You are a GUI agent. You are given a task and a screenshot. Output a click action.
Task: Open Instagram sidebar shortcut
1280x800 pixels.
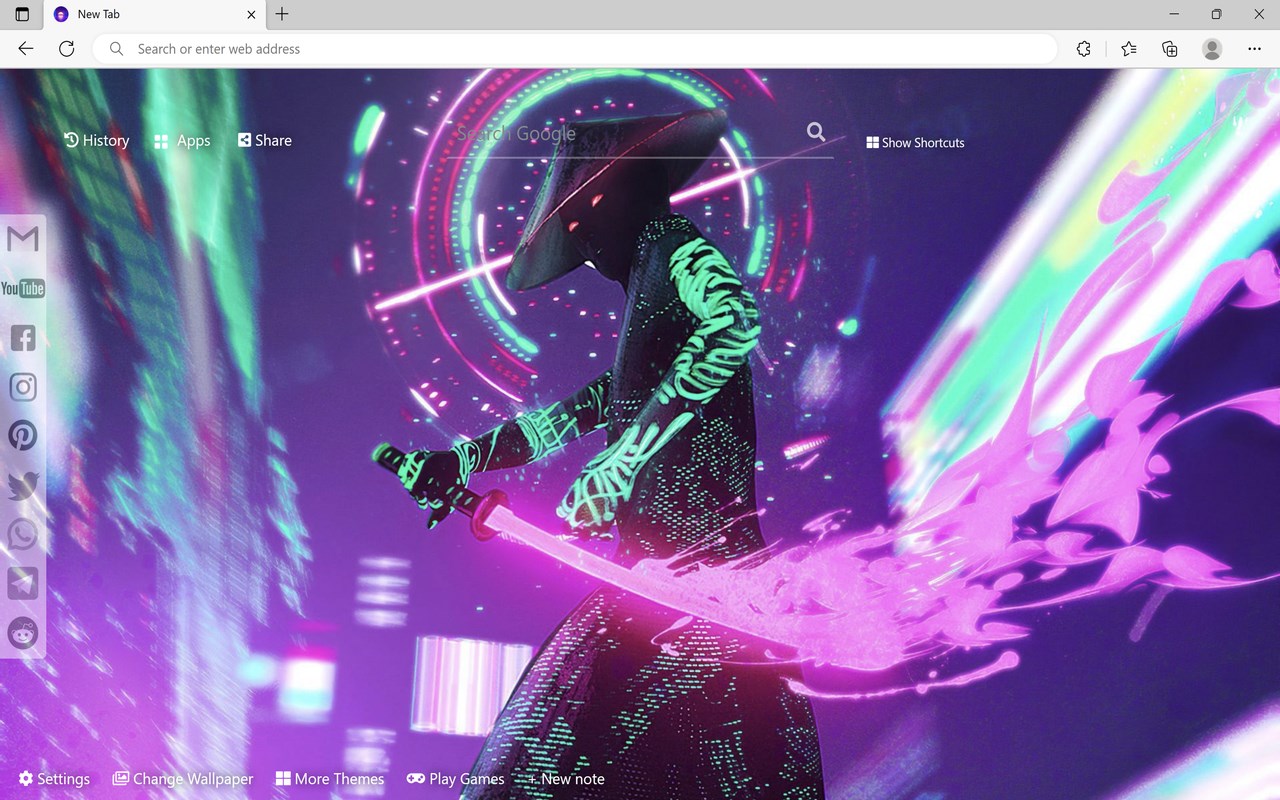pos(22,387)
